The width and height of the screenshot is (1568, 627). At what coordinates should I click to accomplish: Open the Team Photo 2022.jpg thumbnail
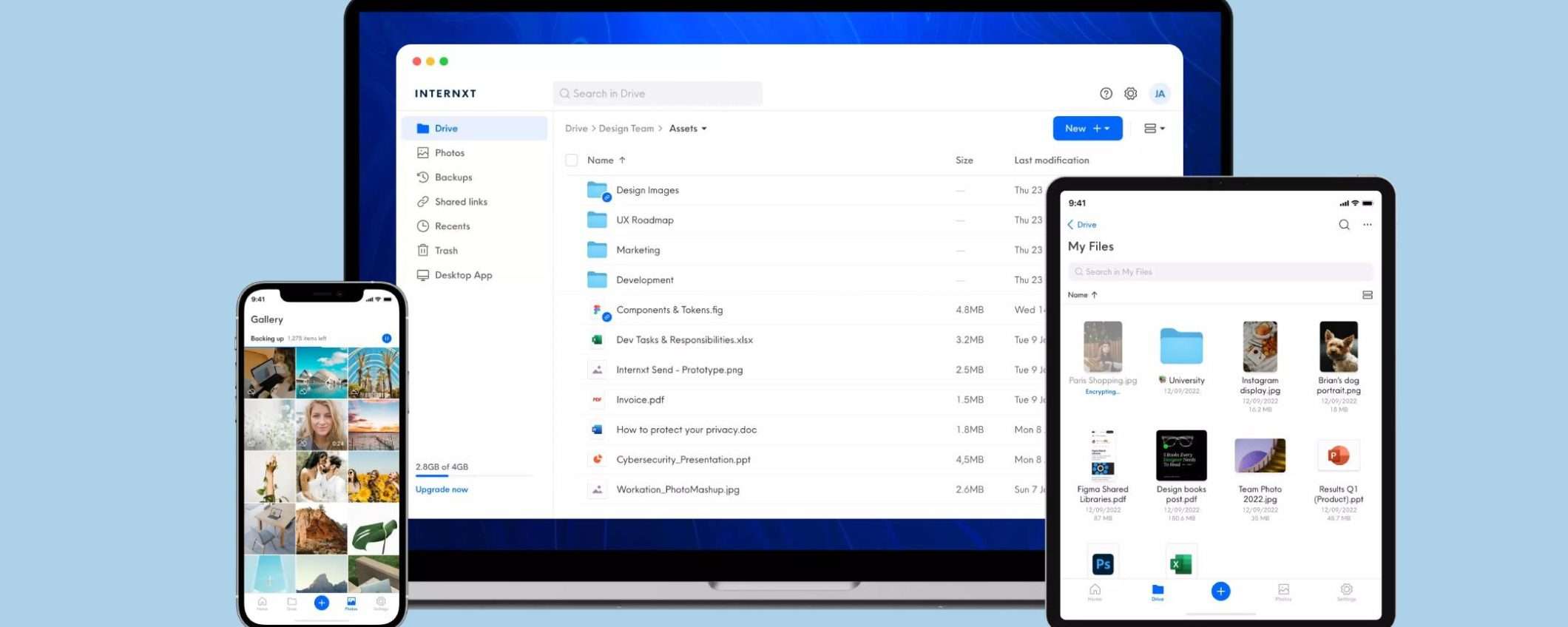pos(1260,455)
